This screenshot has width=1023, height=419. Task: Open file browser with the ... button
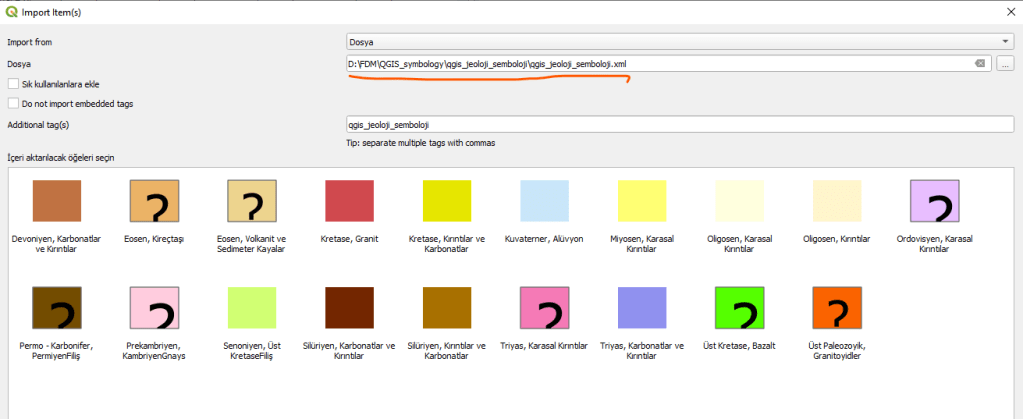pyautogui.click(x=1005, y=63)
